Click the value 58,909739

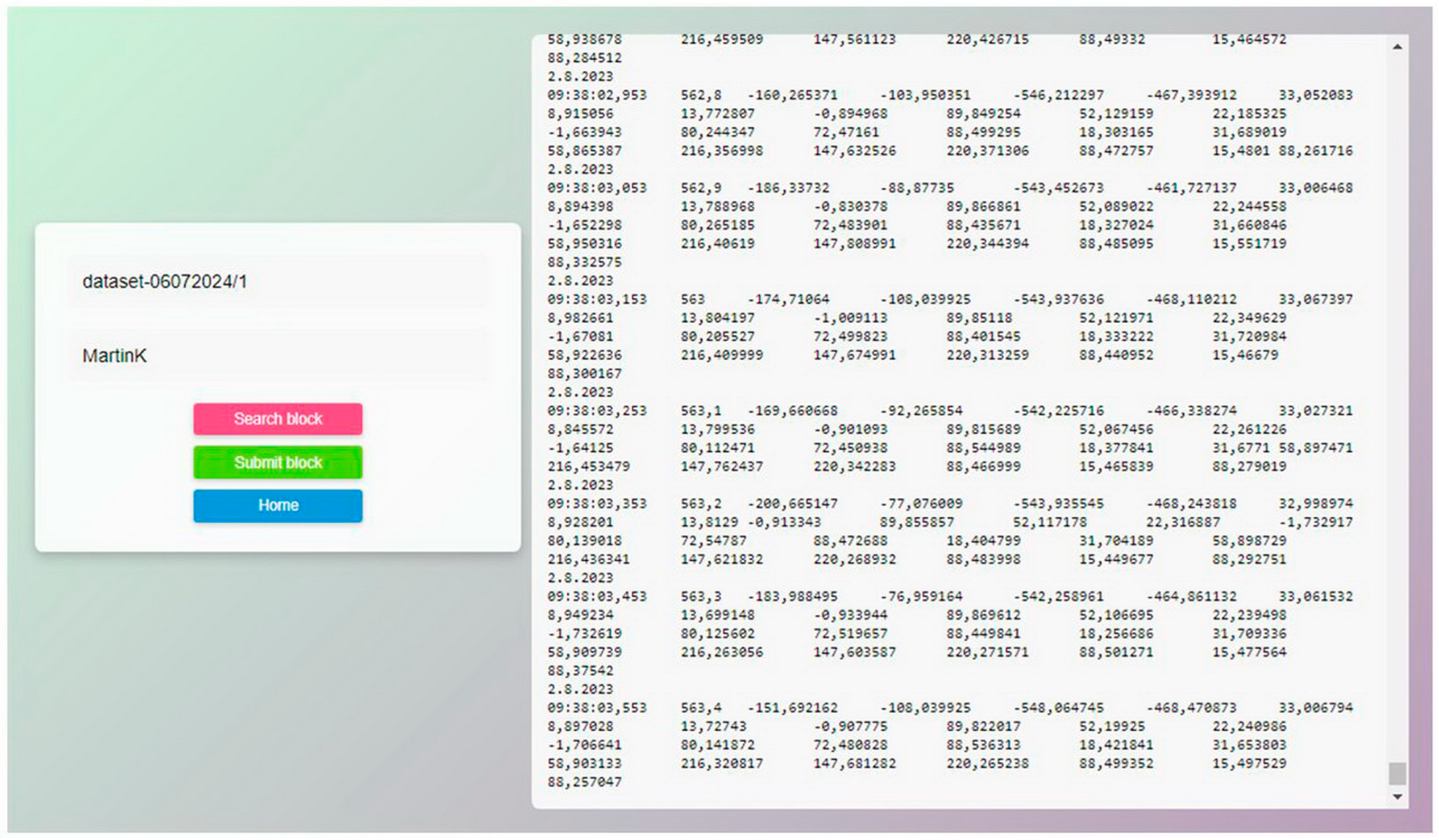click(584, 652)
